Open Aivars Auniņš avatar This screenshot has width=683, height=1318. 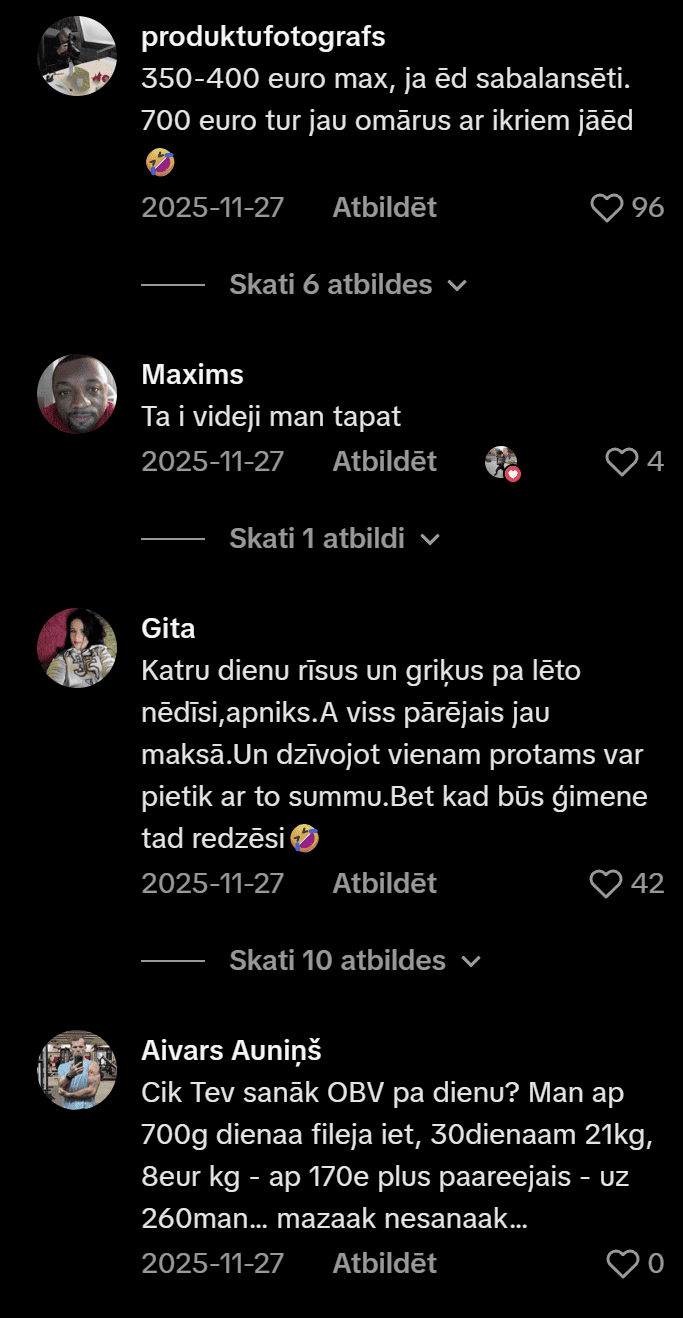[77, 1070]
